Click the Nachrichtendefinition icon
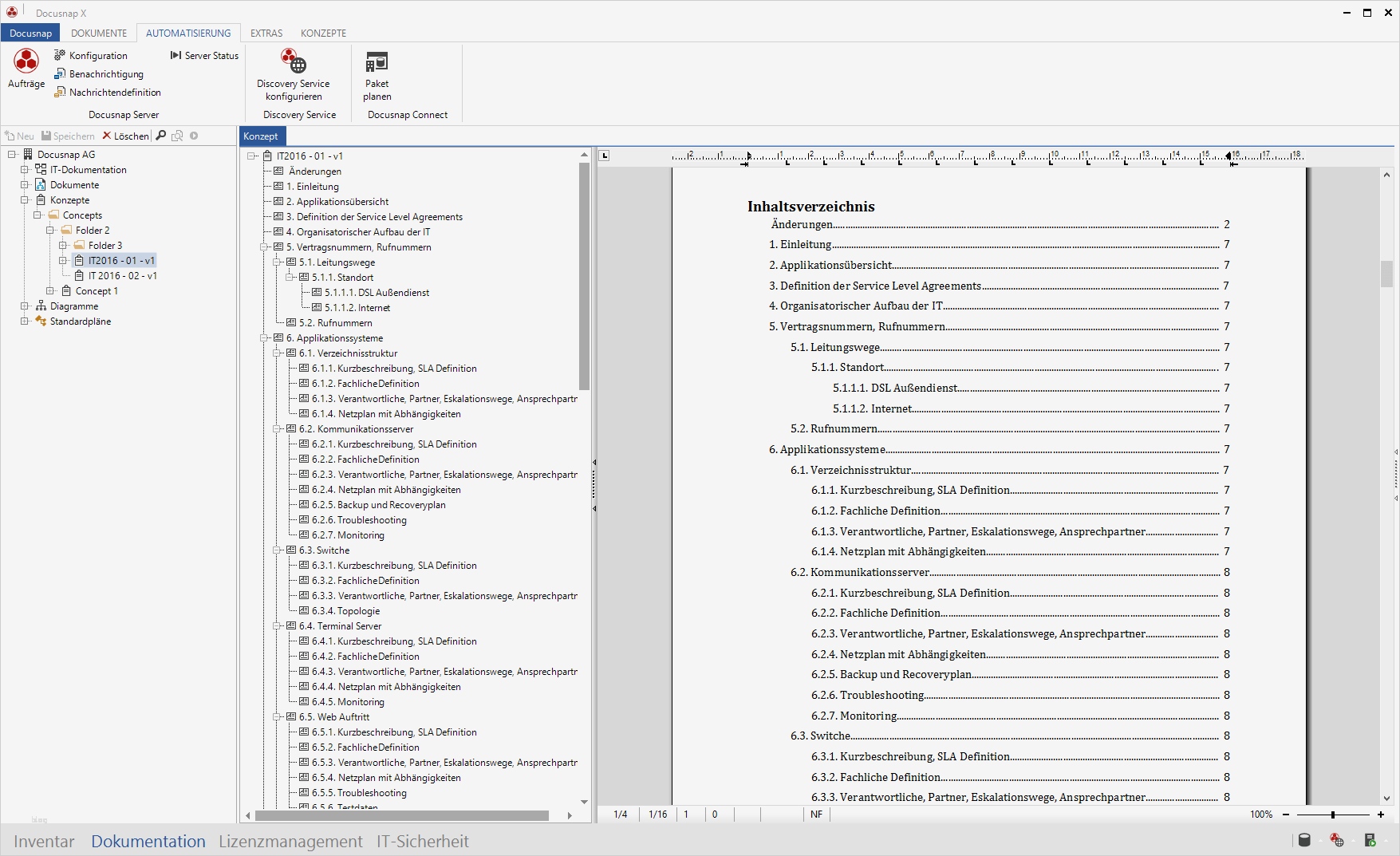This screenshot has width=1400, height=856. pos(113,92)
